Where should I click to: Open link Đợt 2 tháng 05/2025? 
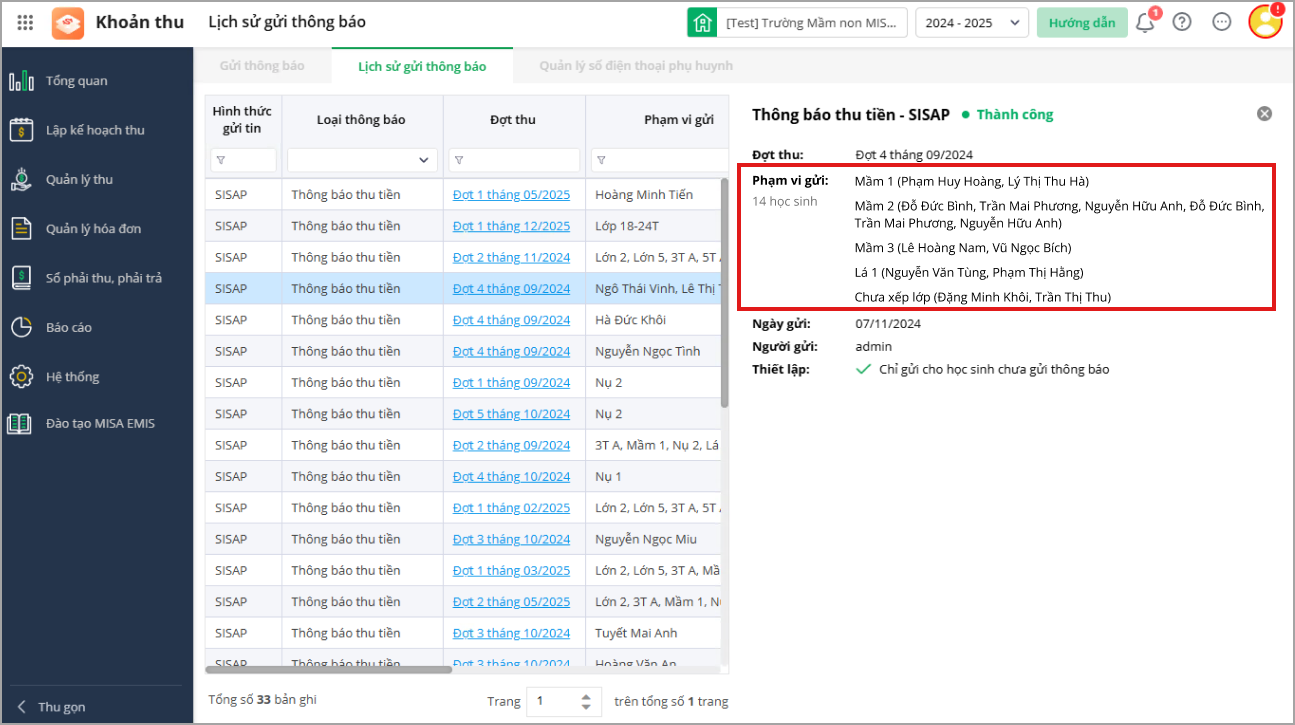coord(511,602)
